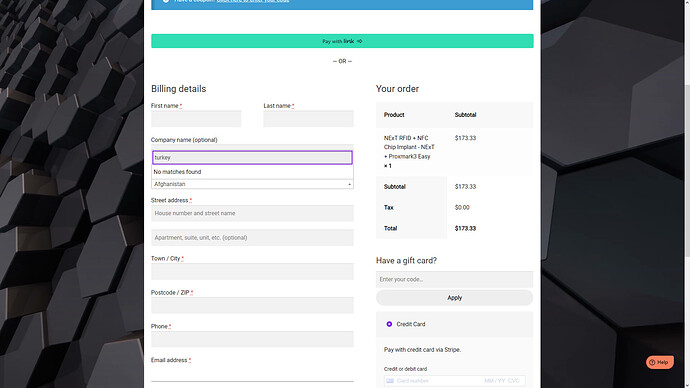Focus the Town / City field
Image resolution: width=690 pixels, height=388 pixels.
coord(252,271)
